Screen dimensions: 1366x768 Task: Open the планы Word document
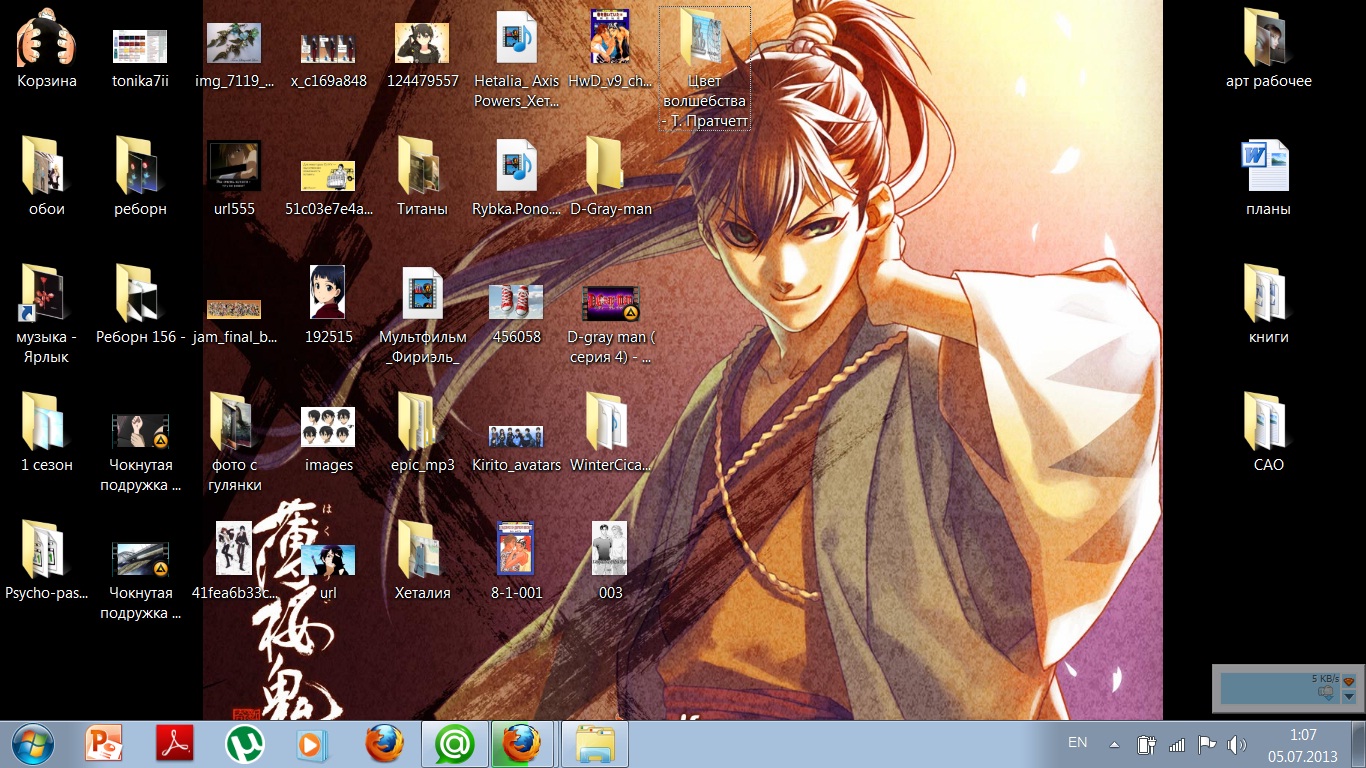[x=1268, y=178]
